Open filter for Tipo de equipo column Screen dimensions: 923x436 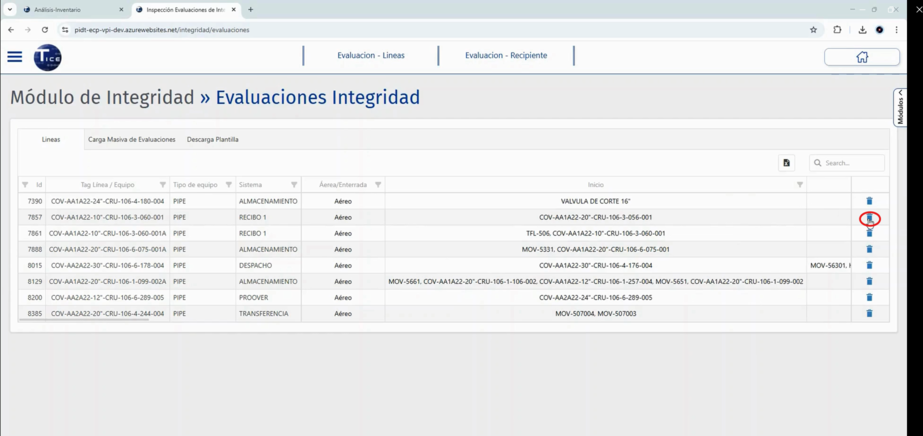[x=229, y=185]
